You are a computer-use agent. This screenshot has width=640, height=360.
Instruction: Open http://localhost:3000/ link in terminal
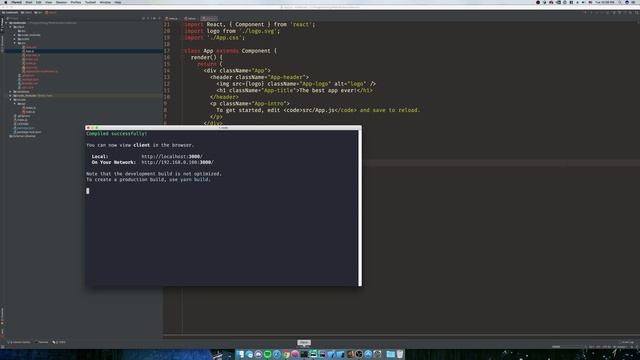point(172,156)
